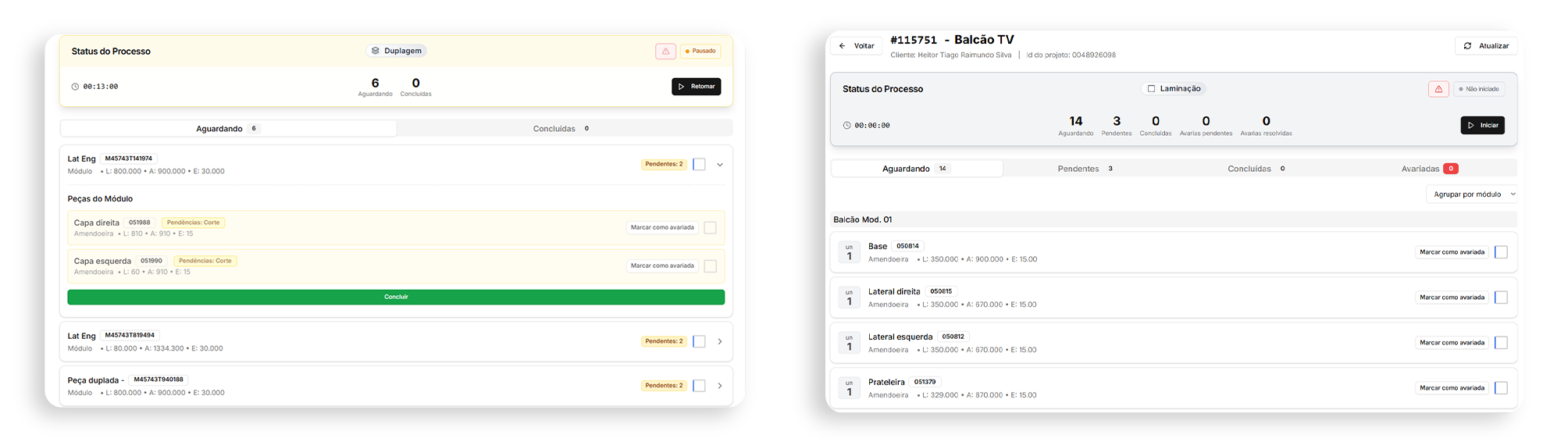
Task: Click the Retomar button to resume process
Action: point(696,87)
